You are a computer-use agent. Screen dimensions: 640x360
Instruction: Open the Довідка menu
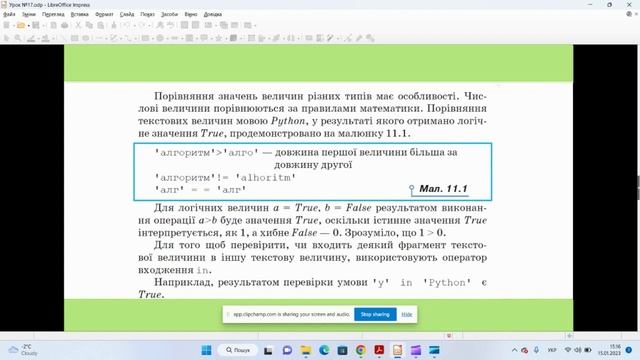213,14
